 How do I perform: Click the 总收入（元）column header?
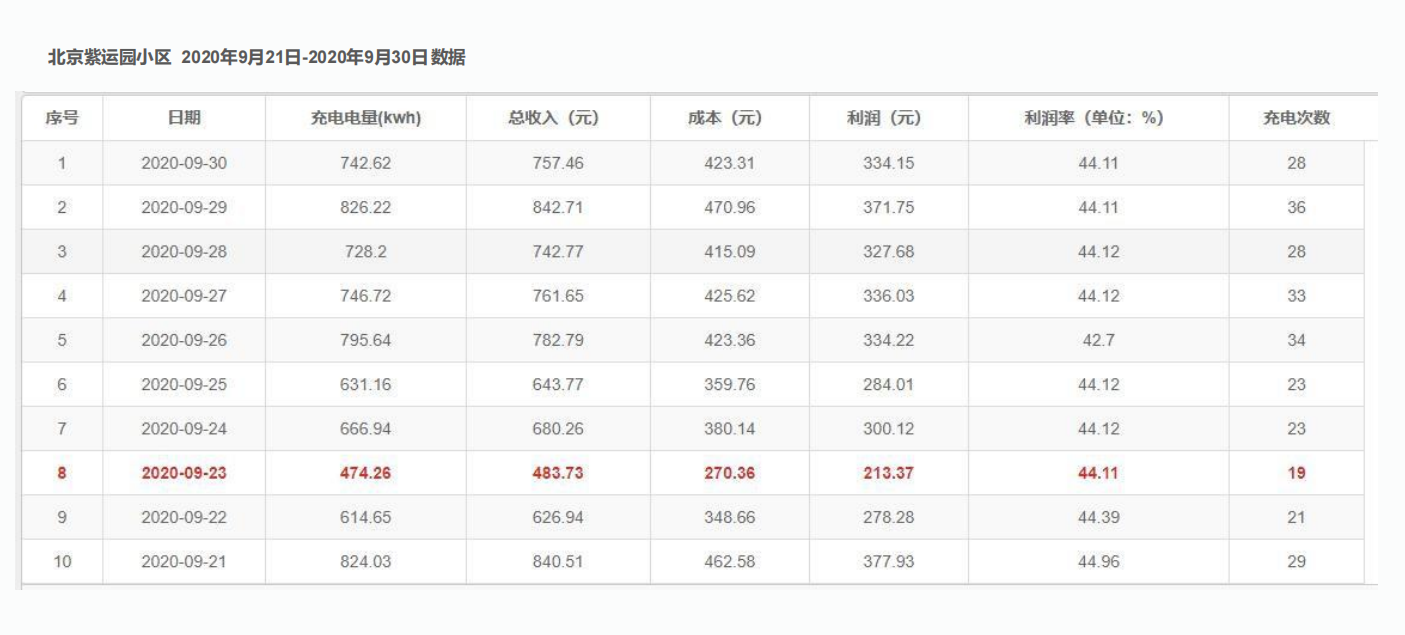pos(558,118)
